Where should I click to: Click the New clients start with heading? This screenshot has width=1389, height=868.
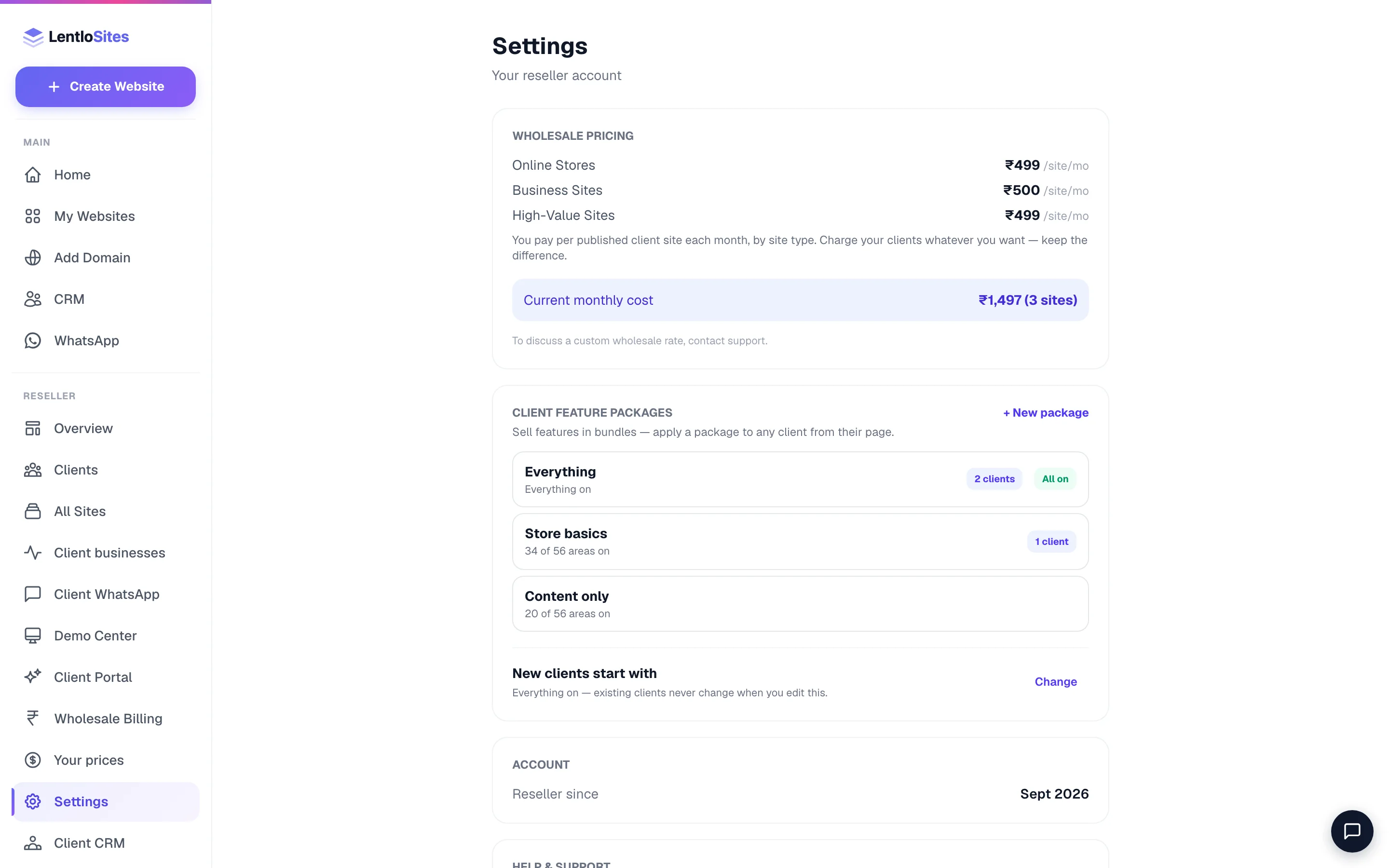pos(585,673)
